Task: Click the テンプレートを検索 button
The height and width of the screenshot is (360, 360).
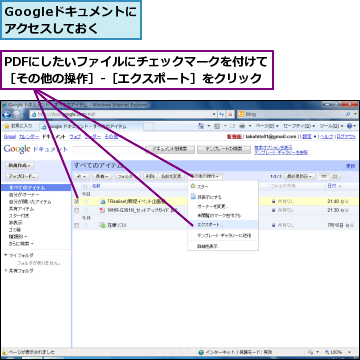Action: click(224, 150)
